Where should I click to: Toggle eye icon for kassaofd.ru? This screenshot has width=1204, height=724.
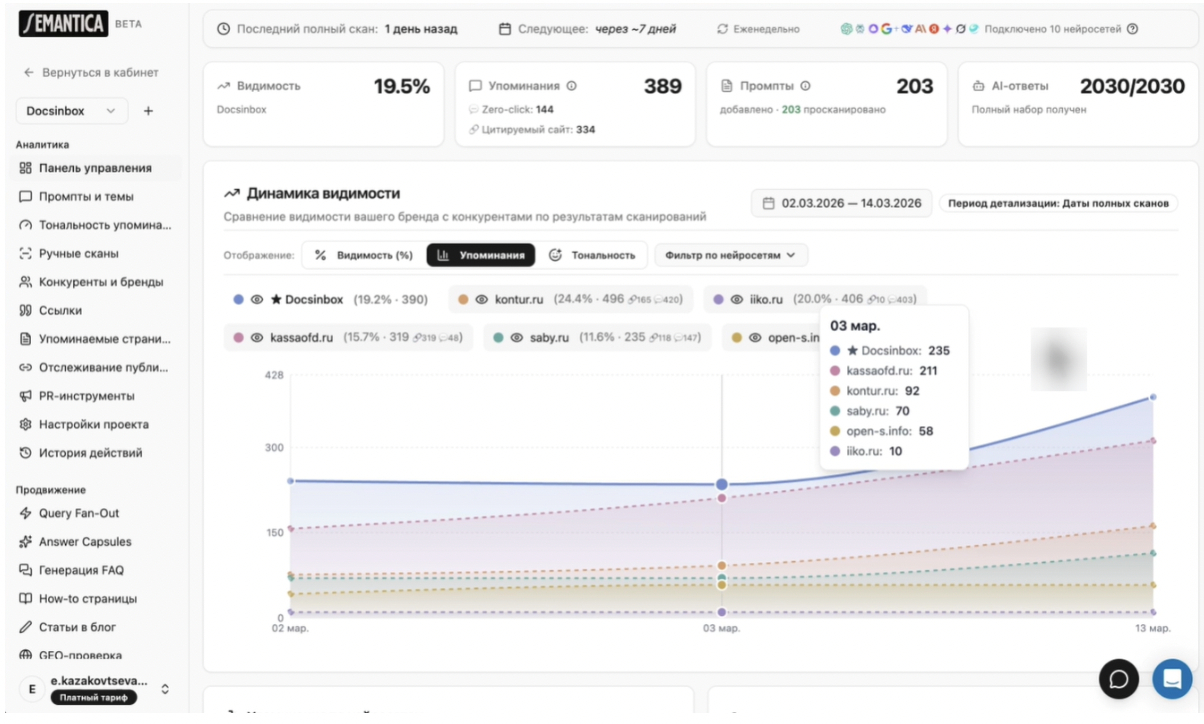(x=256, y=338)
